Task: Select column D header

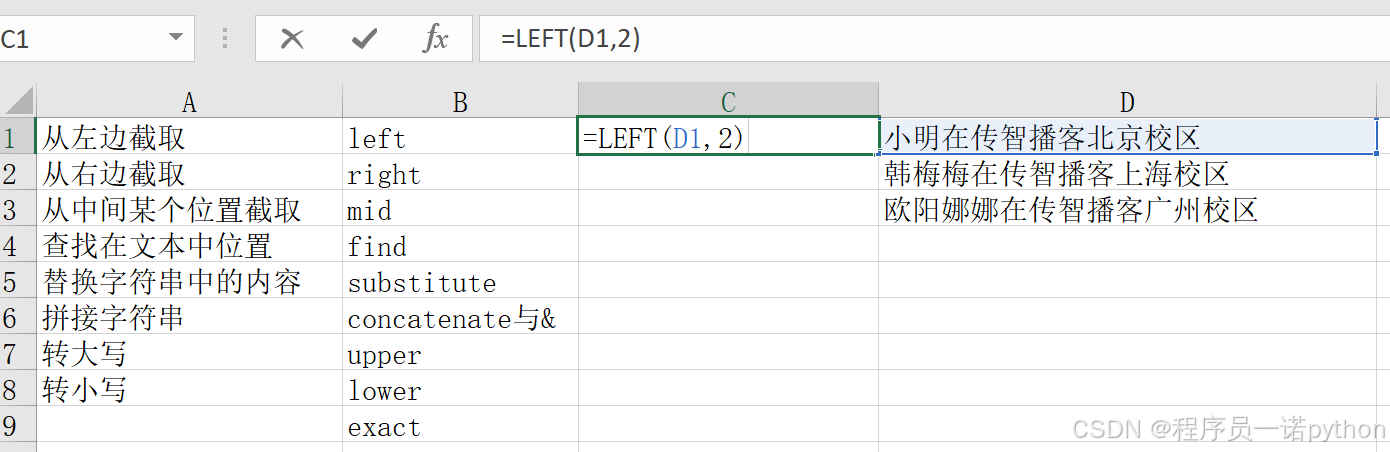Action: [1128, 101]
